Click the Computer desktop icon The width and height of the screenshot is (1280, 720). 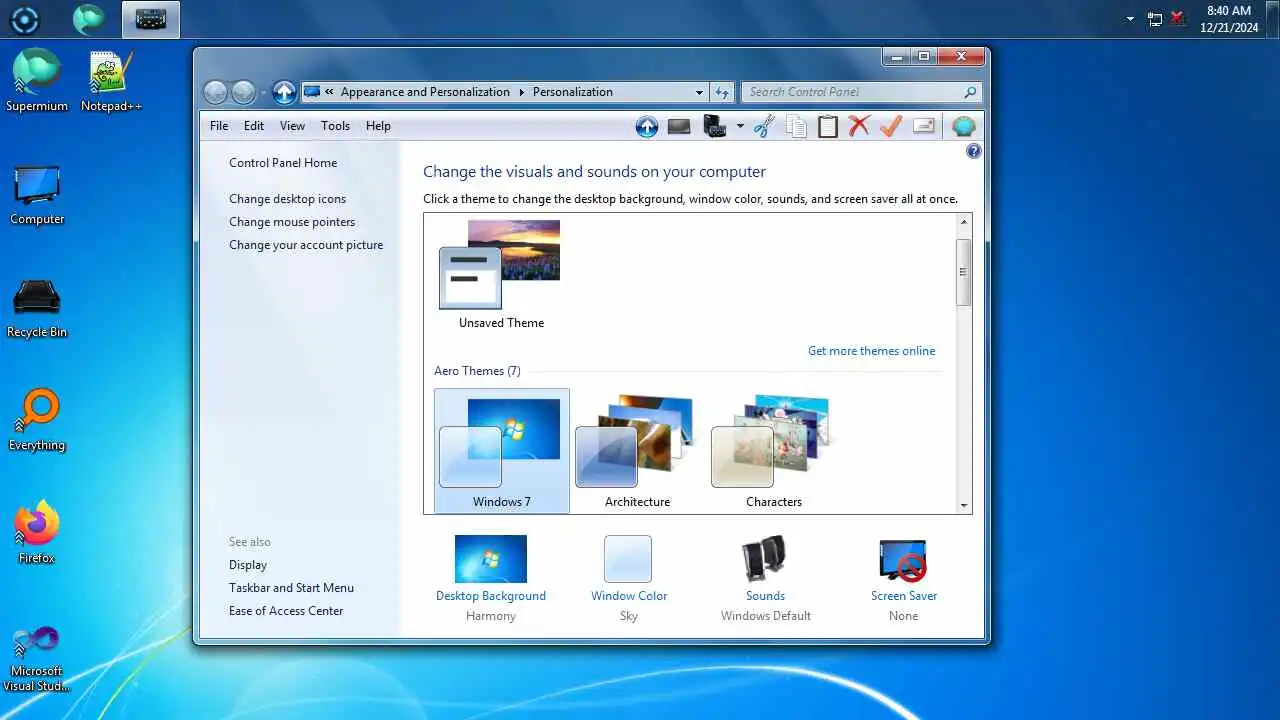pos(37,195)
